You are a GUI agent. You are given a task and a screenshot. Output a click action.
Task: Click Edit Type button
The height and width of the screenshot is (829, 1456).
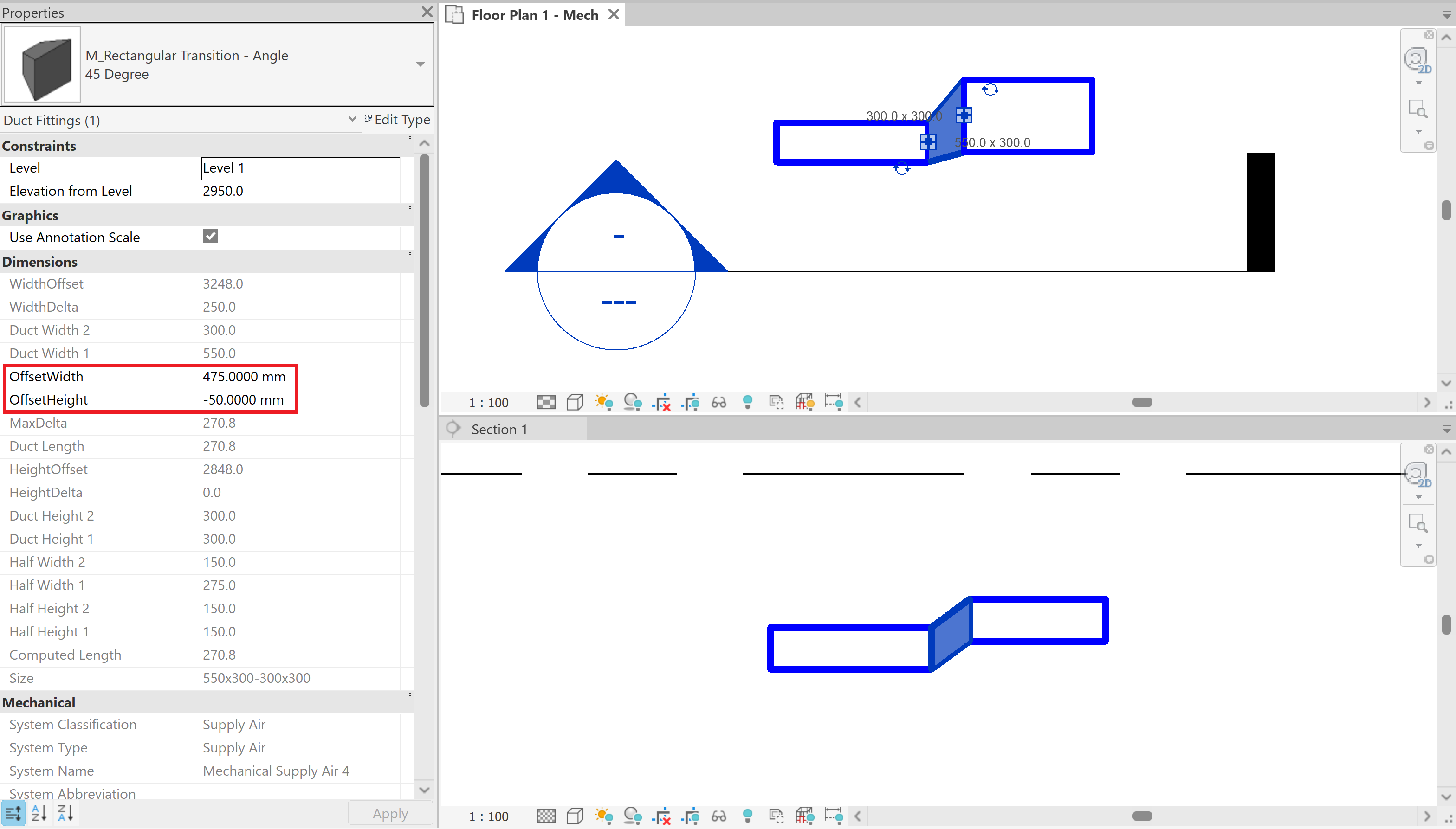[397, 120]
